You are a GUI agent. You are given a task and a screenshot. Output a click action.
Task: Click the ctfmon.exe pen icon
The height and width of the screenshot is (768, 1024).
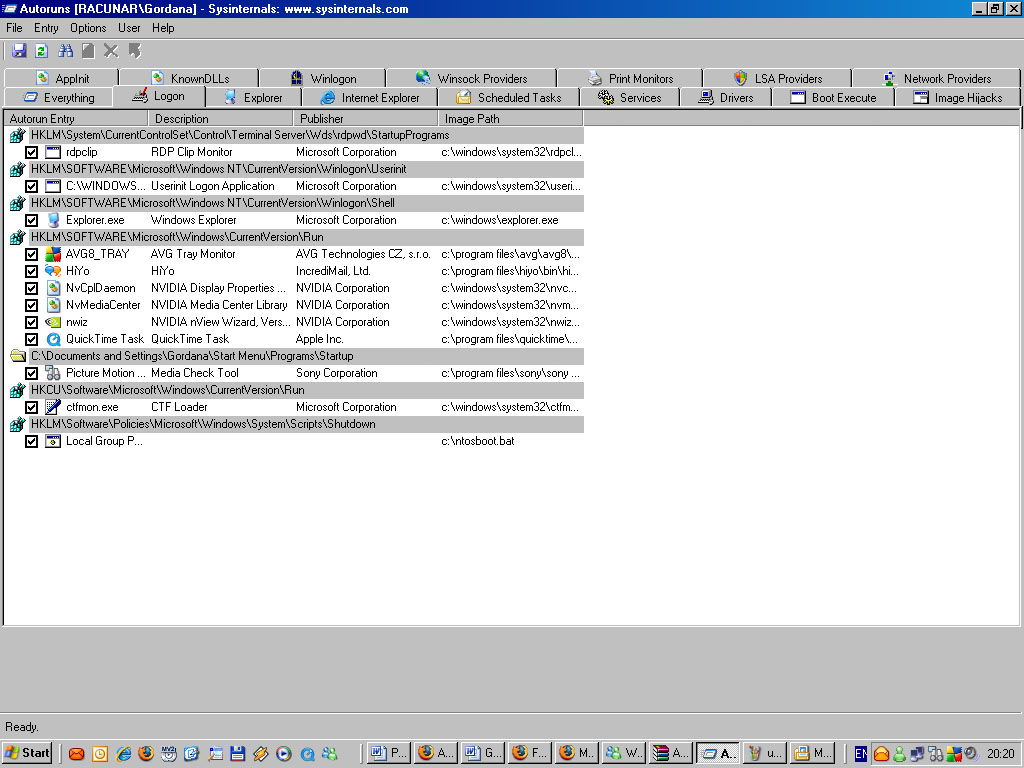click(x=53, y=407)
